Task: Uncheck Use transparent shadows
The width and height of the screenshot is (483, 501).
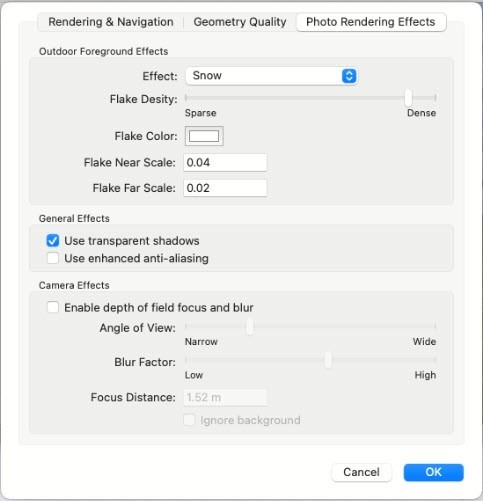Action: click(53, 241)
